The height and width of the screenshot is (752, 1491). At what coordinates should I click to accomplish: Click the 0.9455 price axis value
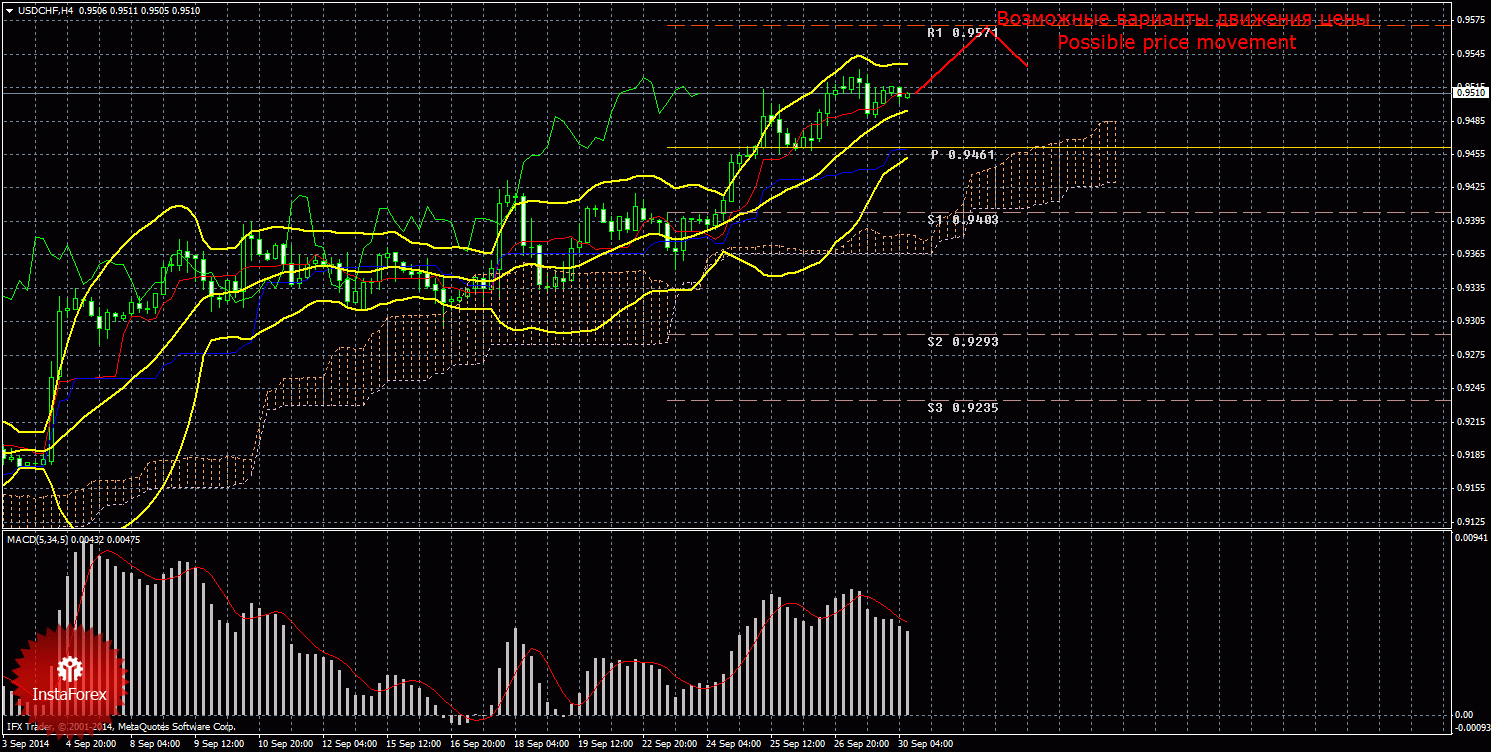[x=1469, y=154]
